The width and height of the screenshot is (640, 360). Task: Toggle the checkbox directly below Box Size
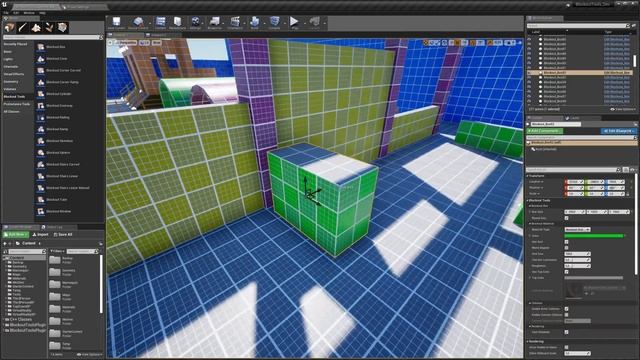pyautogui.click(x=566, y=218)
